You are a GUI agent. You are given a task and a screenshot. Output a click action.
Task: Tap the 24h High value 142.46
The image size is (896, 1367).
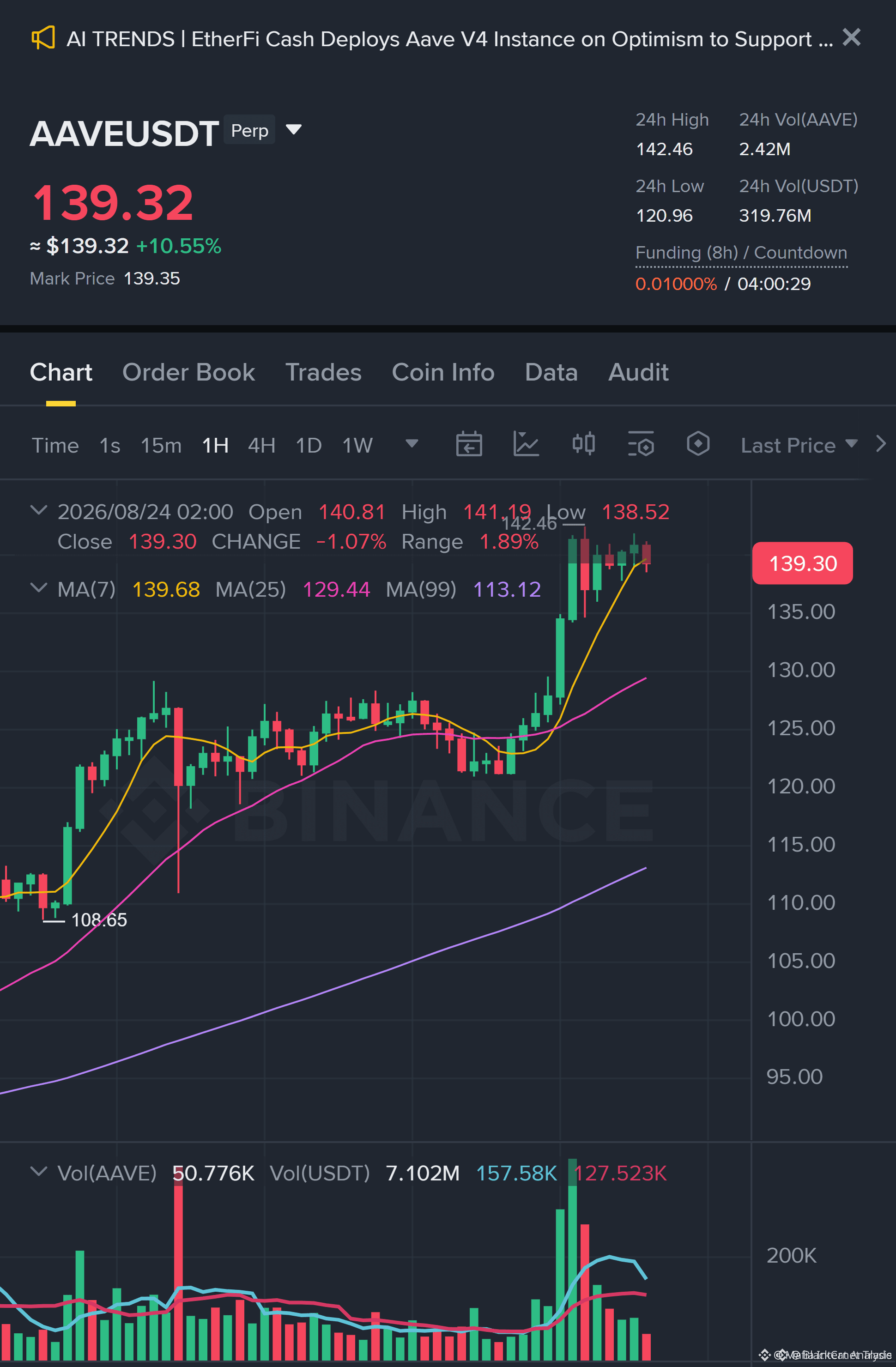pos(664,149)
